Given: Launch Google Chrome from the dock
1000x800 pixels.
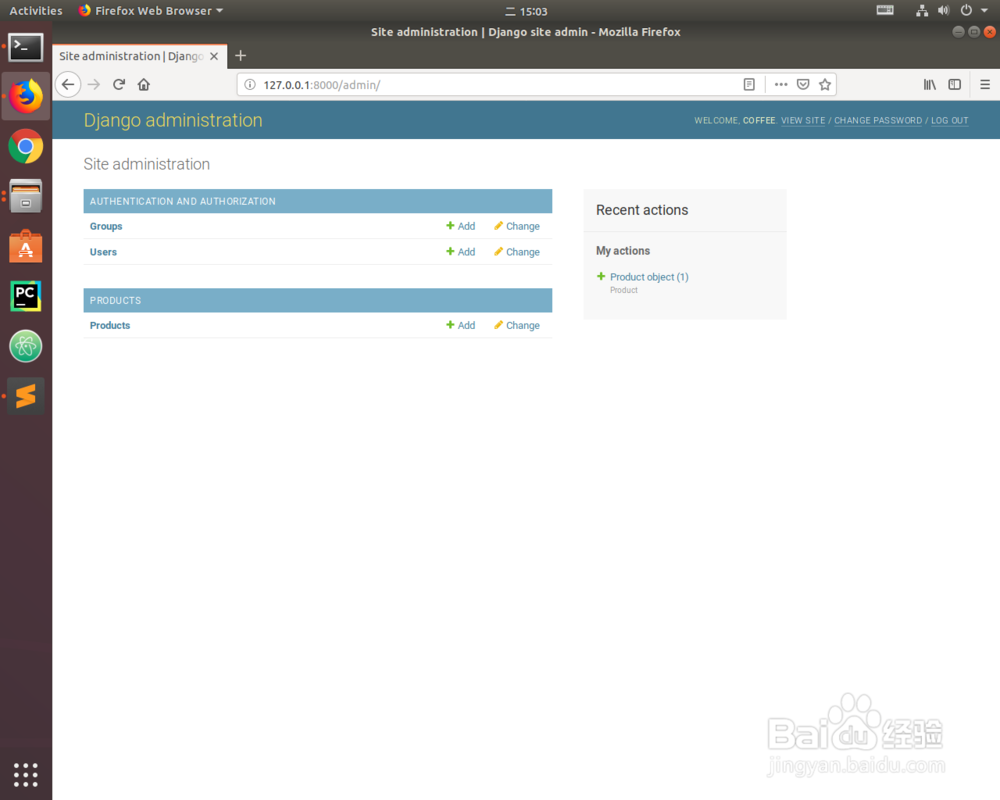Looking at the screenshot, I should tap(26, 147).
